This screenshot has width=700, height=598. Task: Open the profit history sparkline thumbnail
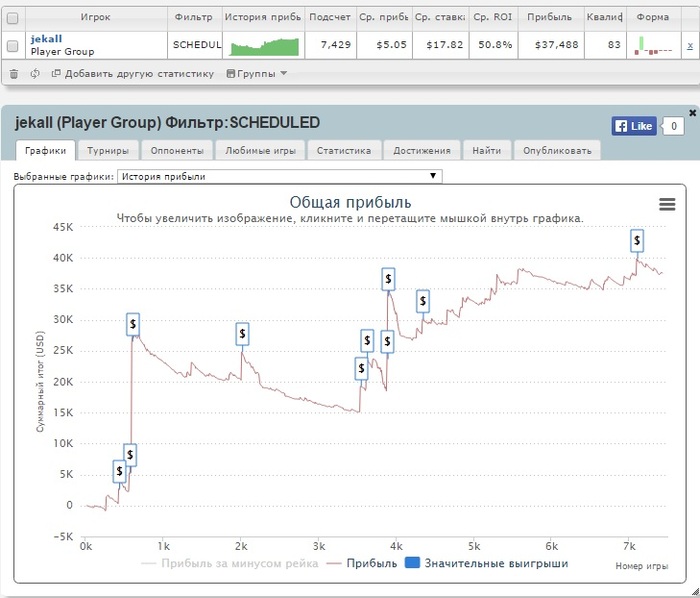coord(264,46)
